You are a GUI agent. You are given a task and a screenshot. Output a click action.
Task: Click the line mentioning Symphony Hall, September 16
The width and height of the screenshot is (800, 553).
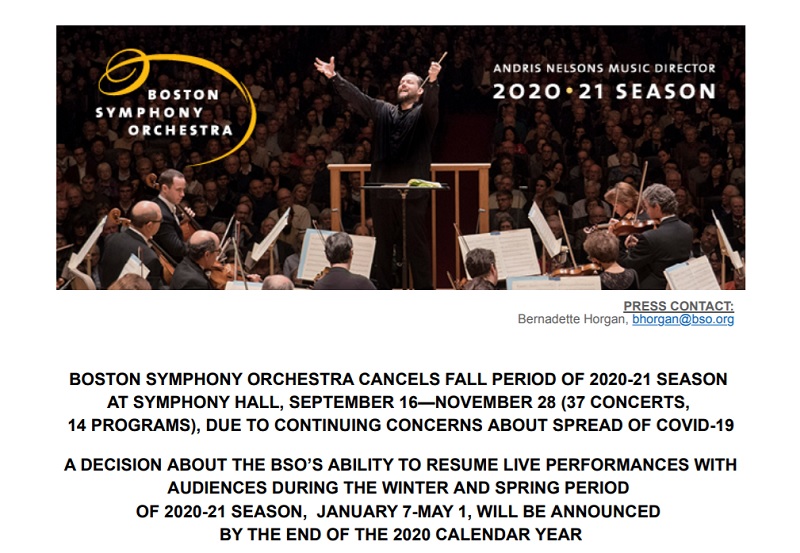pos(398,402)
